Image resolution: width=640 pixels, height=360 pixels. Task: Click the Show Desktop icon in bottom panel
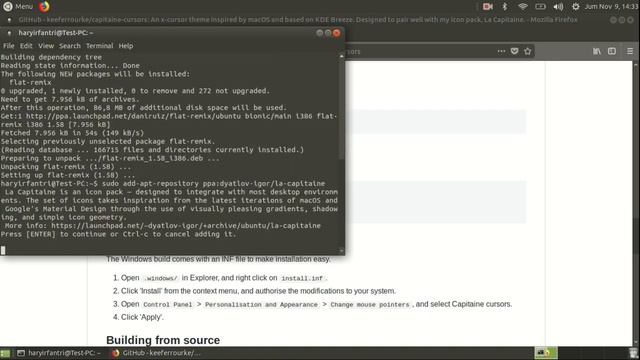click(5, 353)
